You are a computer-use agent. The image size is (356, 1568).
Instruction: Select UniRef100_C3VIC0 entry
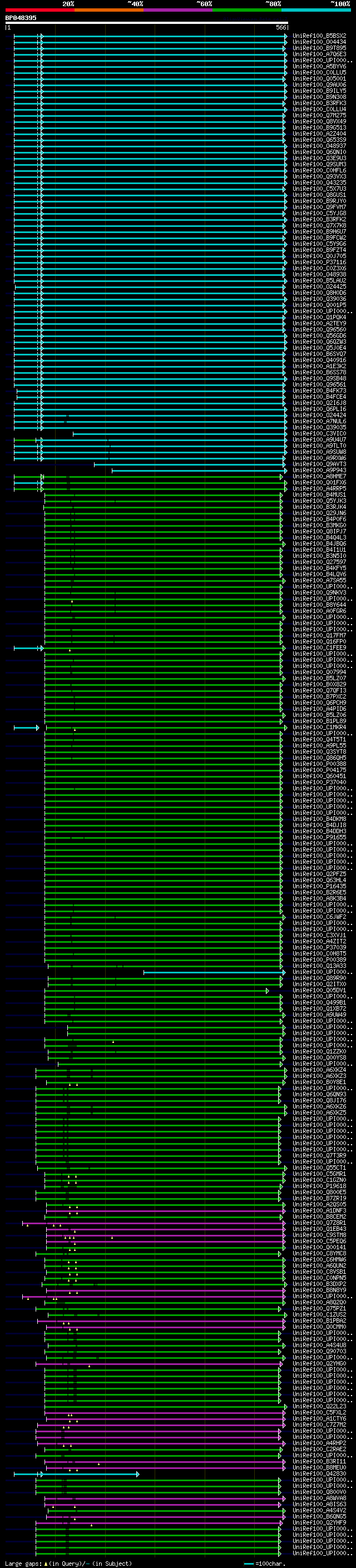319,433
